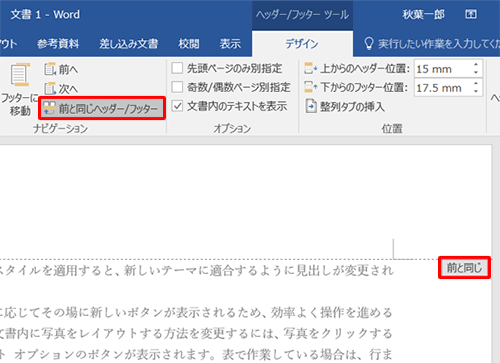
Task: Click the 前へ navigation button
Action: pyautogui.click(x=62, y=69)
